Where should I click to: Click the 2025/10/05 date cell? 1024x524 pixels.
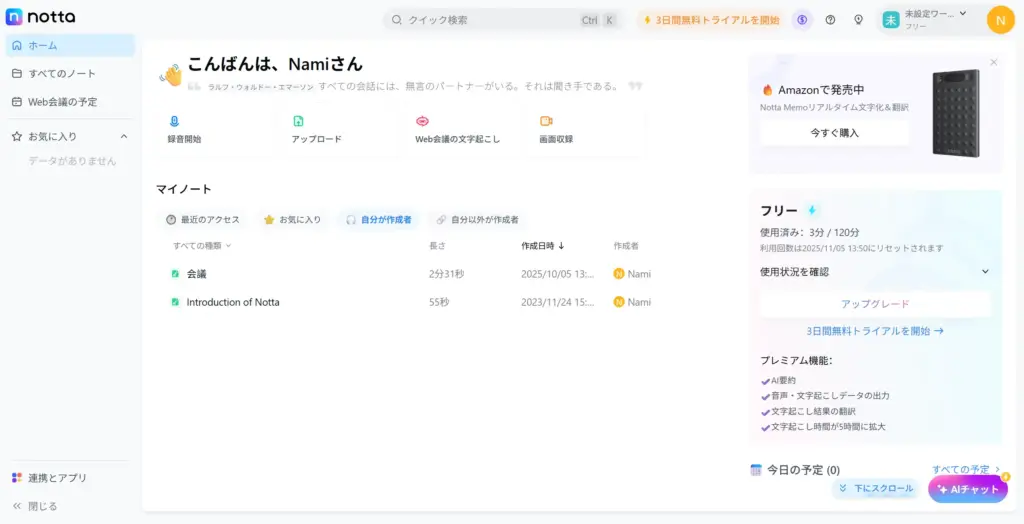coord(558,274)
